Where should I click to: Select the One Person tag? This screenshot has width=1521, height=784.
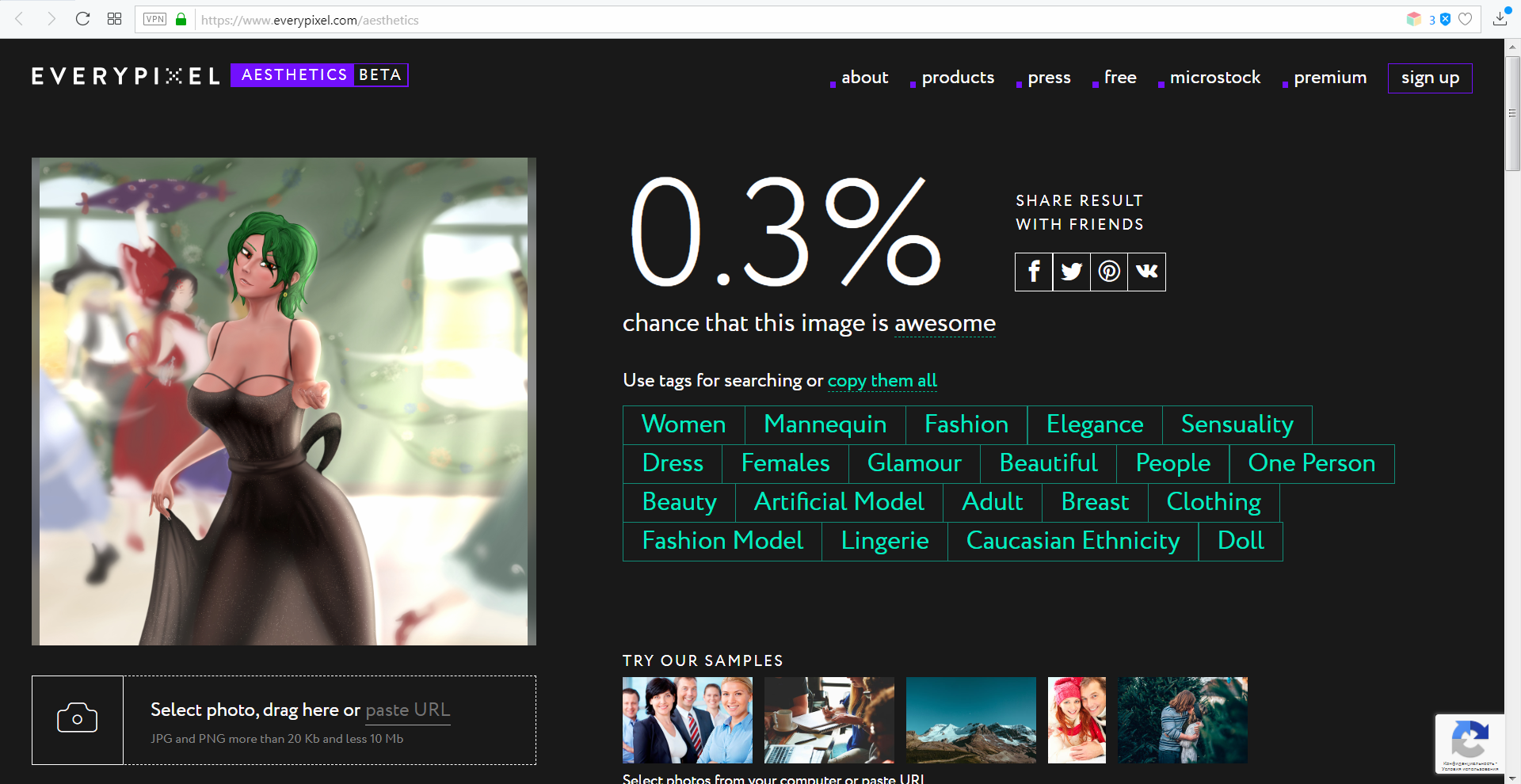tap(1312, 464)
